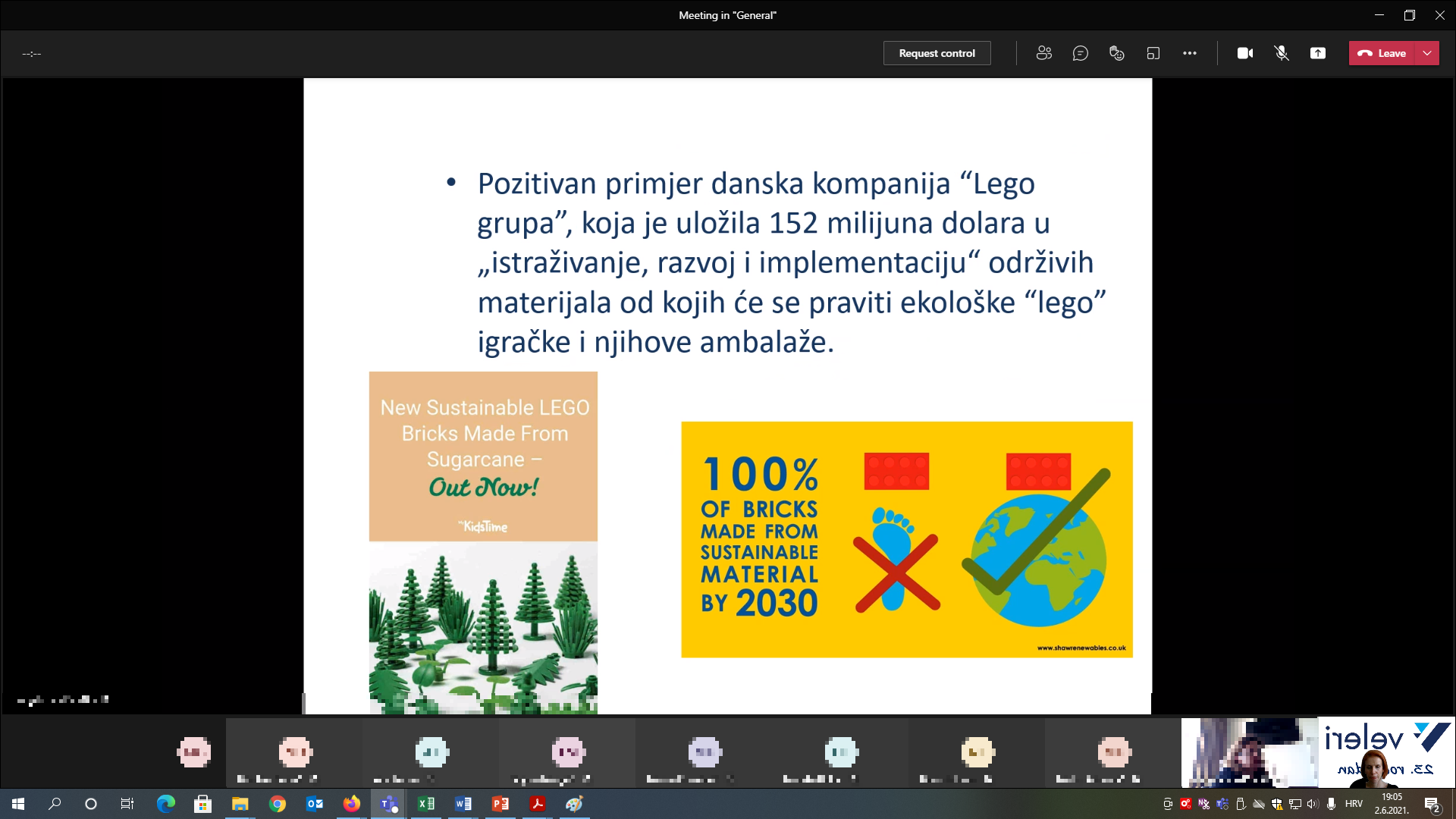Open Excel from the taskbar
The image size is (1456, 819).
426,804
